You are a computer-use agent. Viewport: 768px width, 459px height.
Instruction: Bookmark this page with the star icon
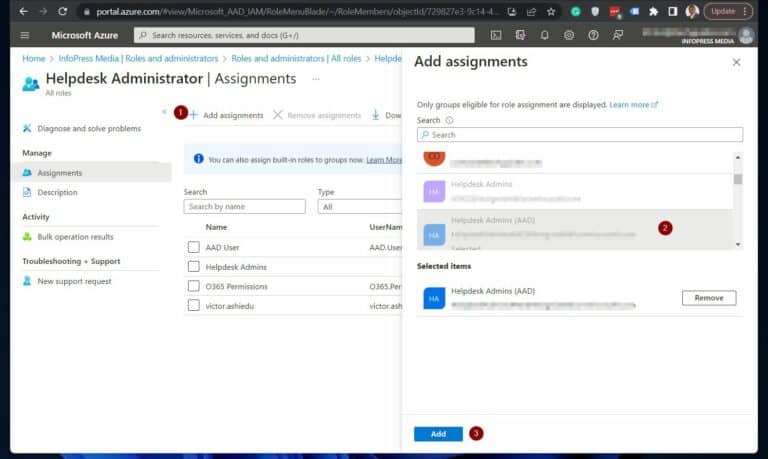(x=551, y=12)
